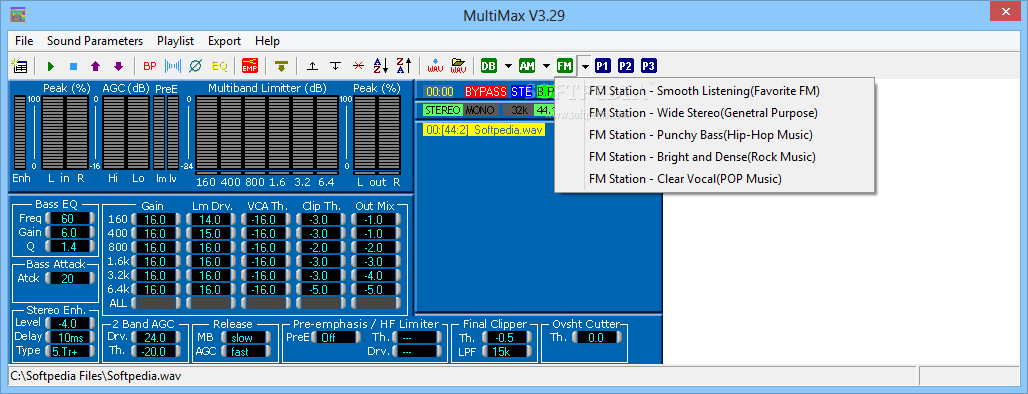
Task: Toggle the red BYPASS indicator
Action: pyautogui.click(x=486, y=92)
